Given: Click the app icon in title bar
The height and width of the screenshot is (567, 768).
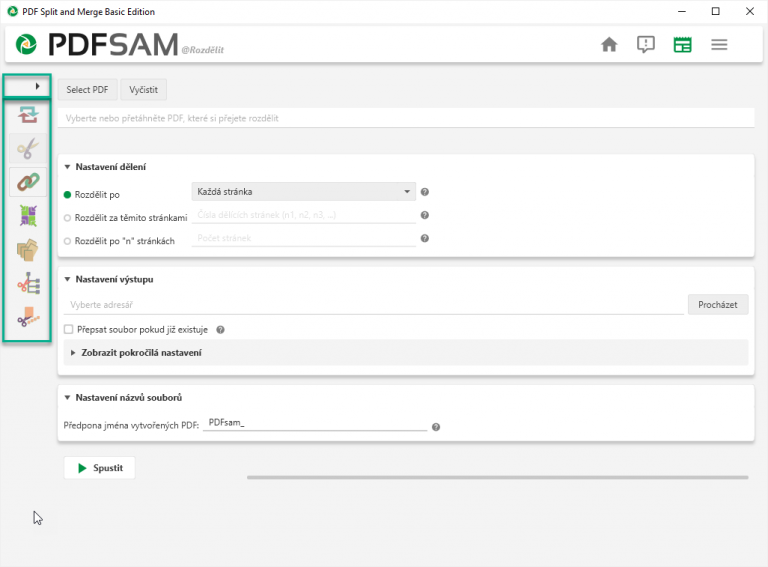Looking at the screenshot, I should pos(12,11).
